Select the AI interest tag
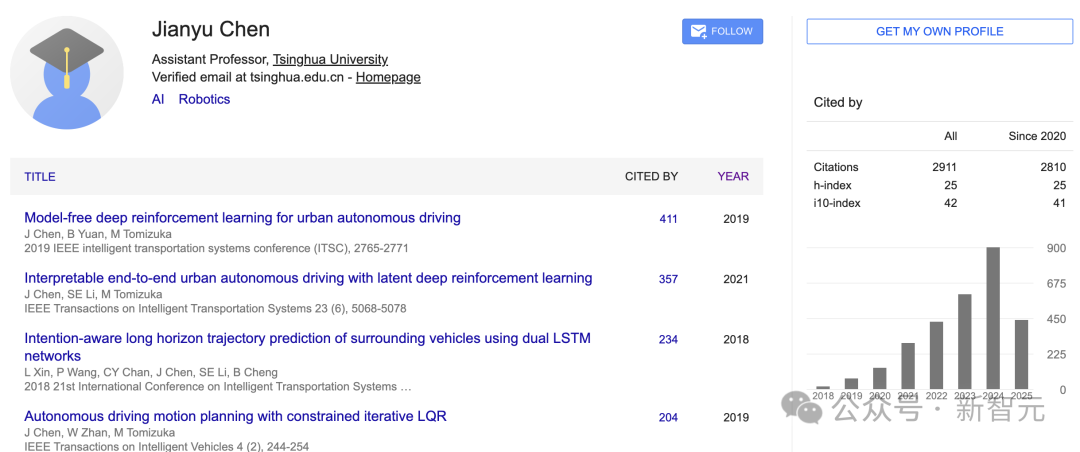 click(158, 99)
